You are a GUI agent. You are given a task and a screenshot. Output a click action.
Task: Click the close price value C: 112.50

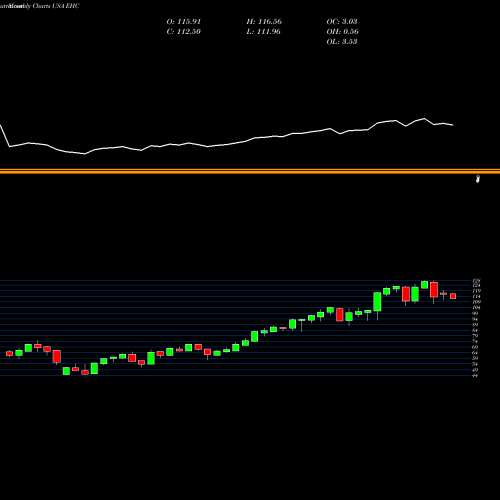[184, 32]
